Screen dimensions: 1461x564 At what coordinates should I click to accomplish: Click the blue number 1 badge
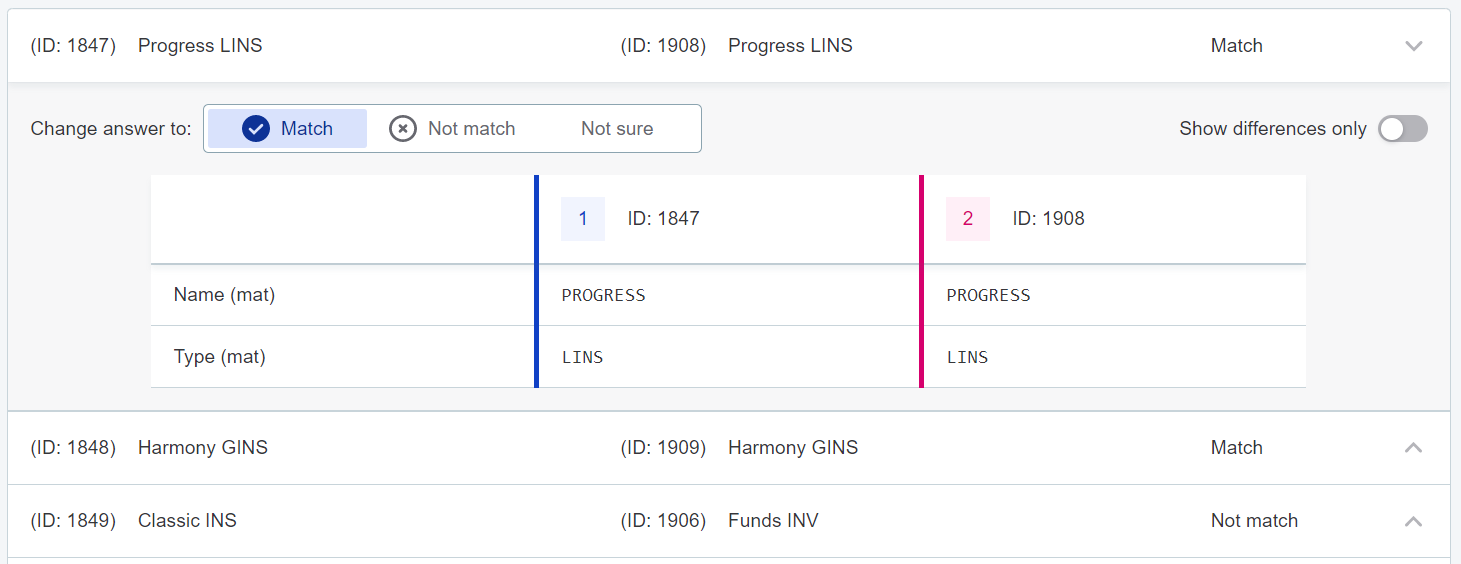coord(583,219)
